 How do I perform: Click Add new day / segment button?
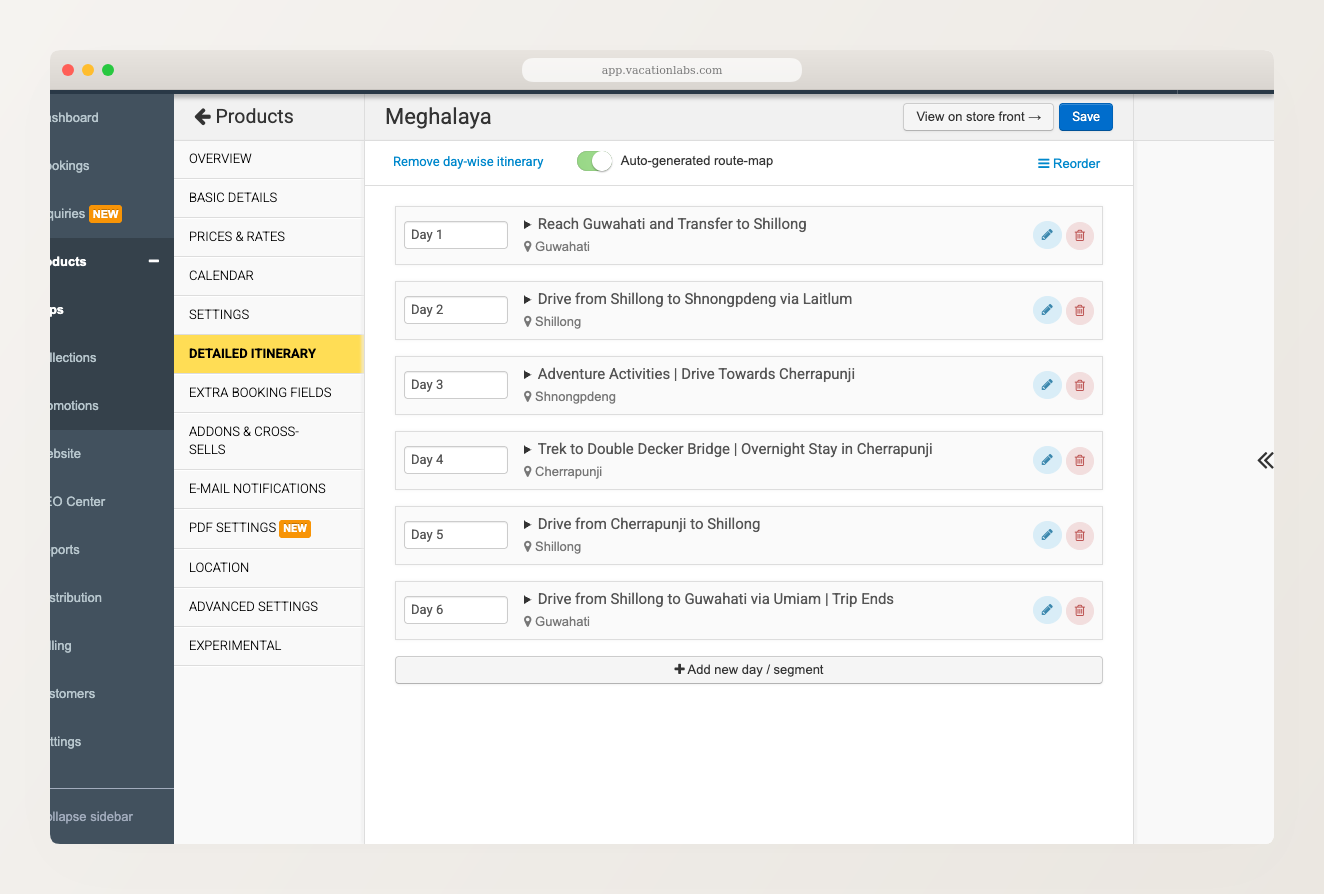pos(749,670)
